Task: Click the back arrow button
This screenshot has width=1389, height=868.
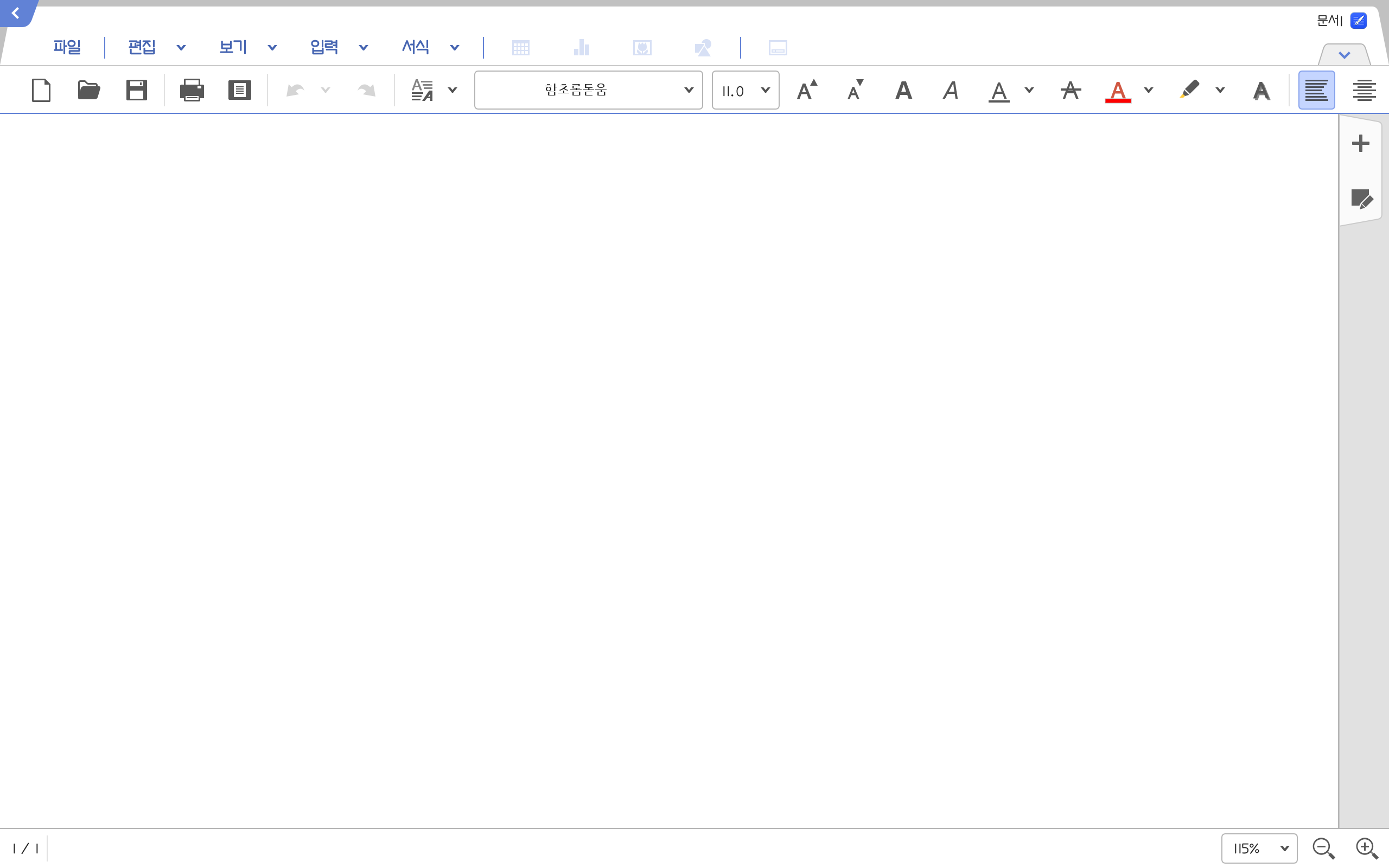Action: [x=16, y=12]
